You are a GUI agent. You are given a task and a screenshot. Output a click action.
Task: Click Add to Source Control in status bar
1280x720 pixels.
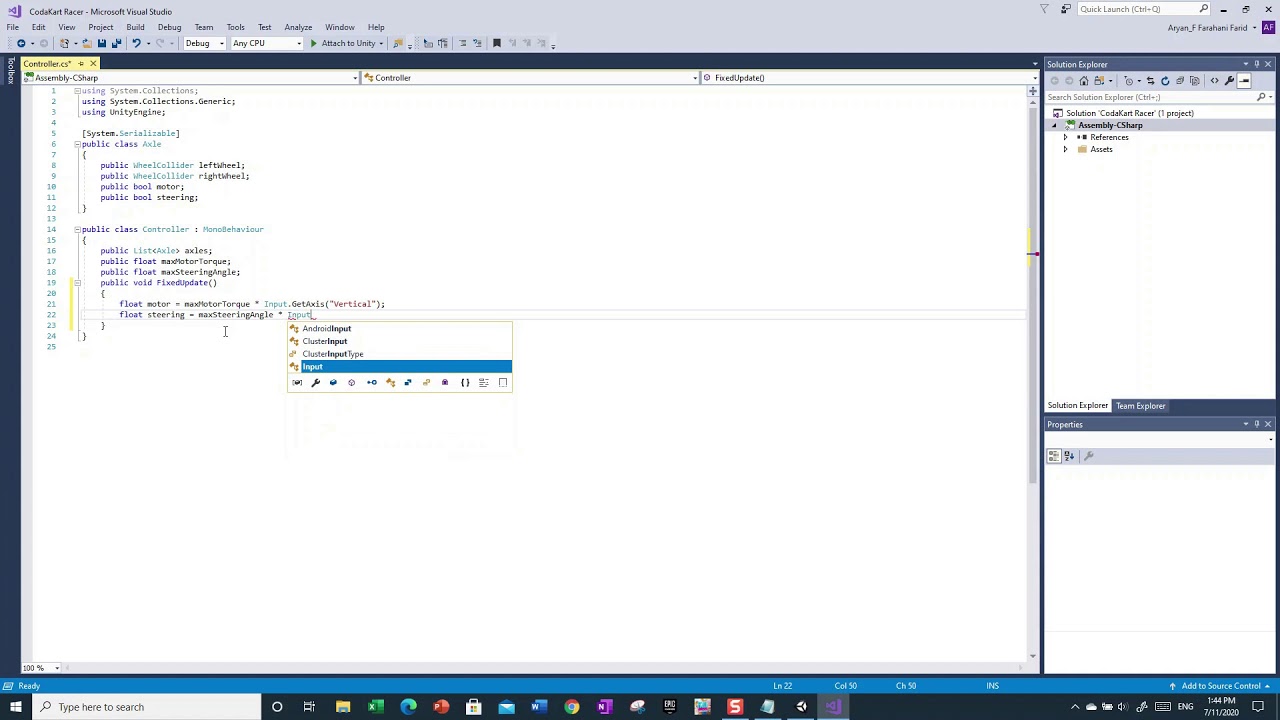tap(1220, 686)
